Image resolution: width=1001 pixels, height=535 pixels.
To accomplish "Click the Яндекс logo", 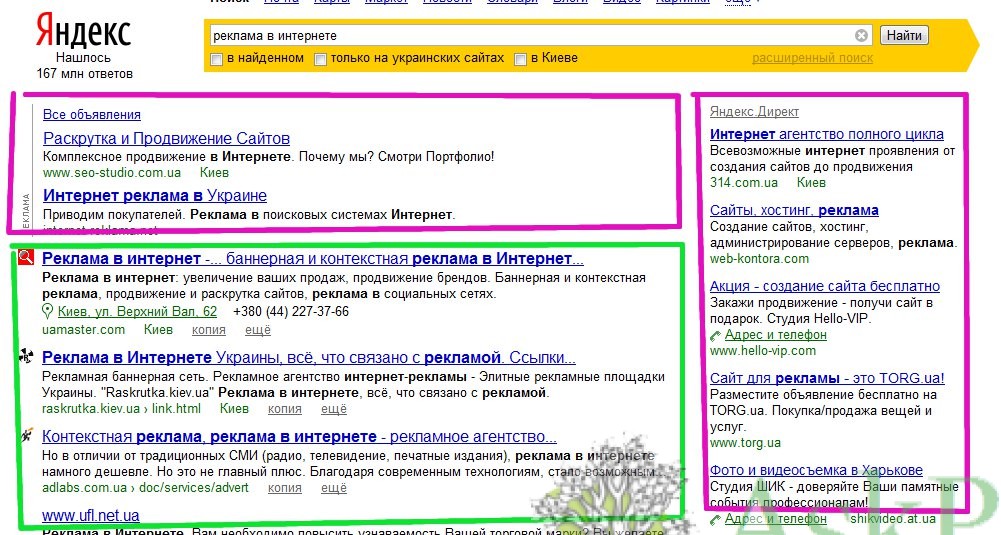I will tap(83, 31).
